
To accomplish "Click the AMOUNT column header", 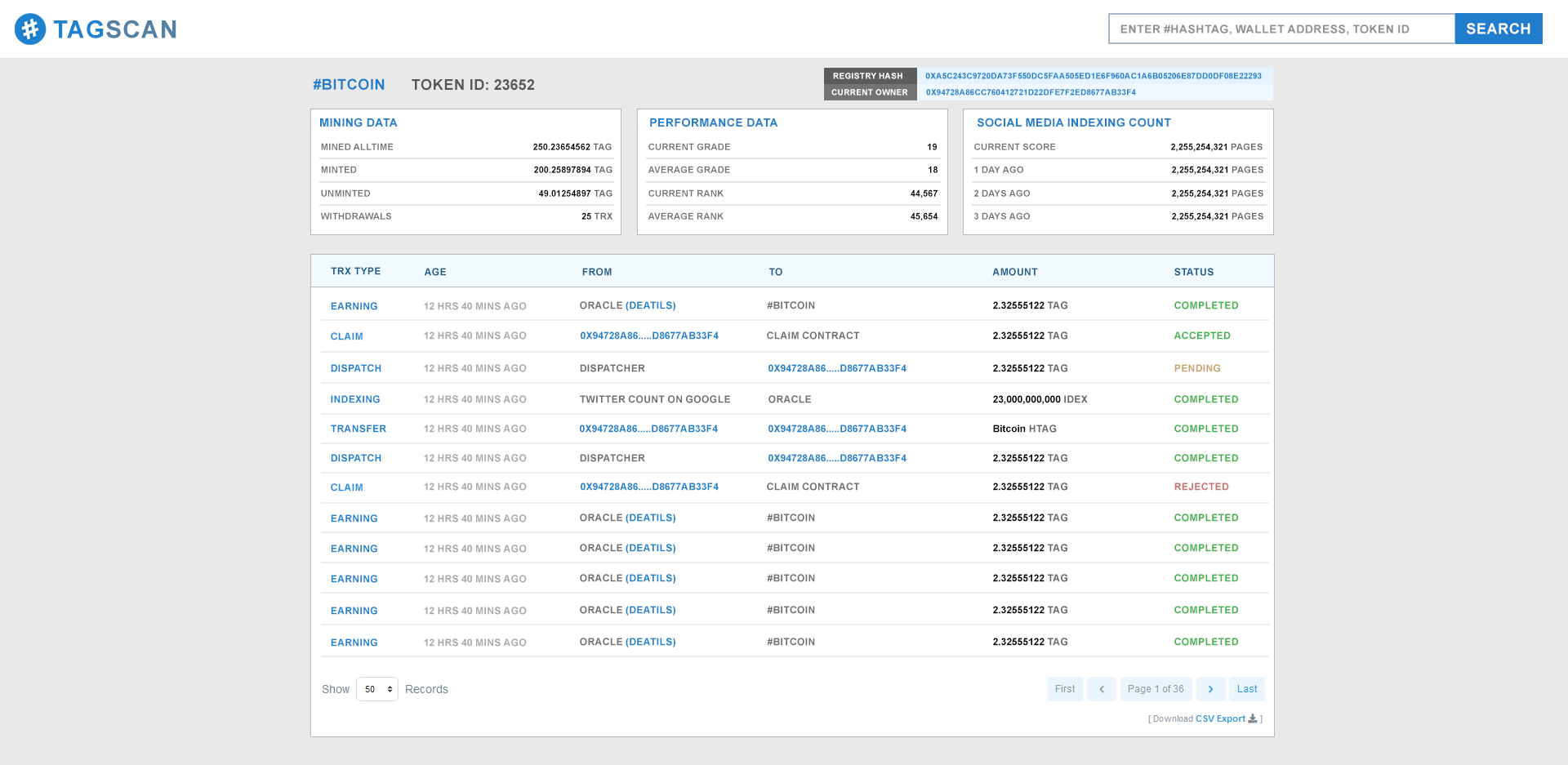I will point(1015,272).
